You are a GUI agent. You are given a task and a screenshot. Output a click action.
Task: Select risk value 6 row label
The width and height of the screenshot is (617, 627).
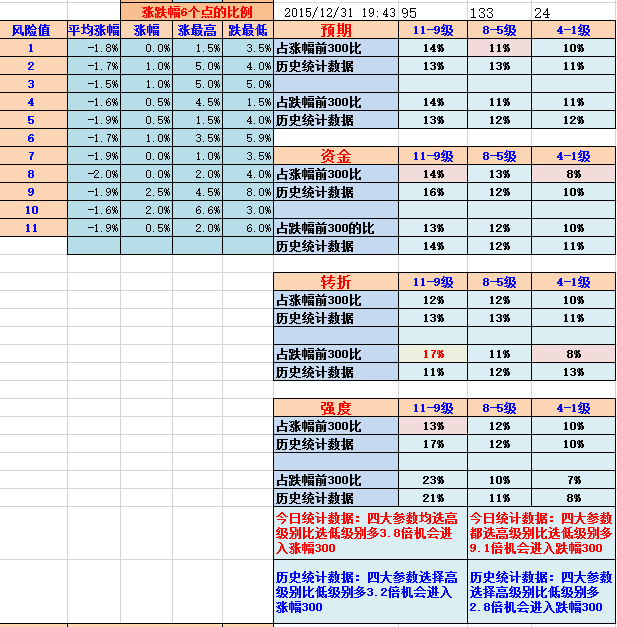[33, 138]
